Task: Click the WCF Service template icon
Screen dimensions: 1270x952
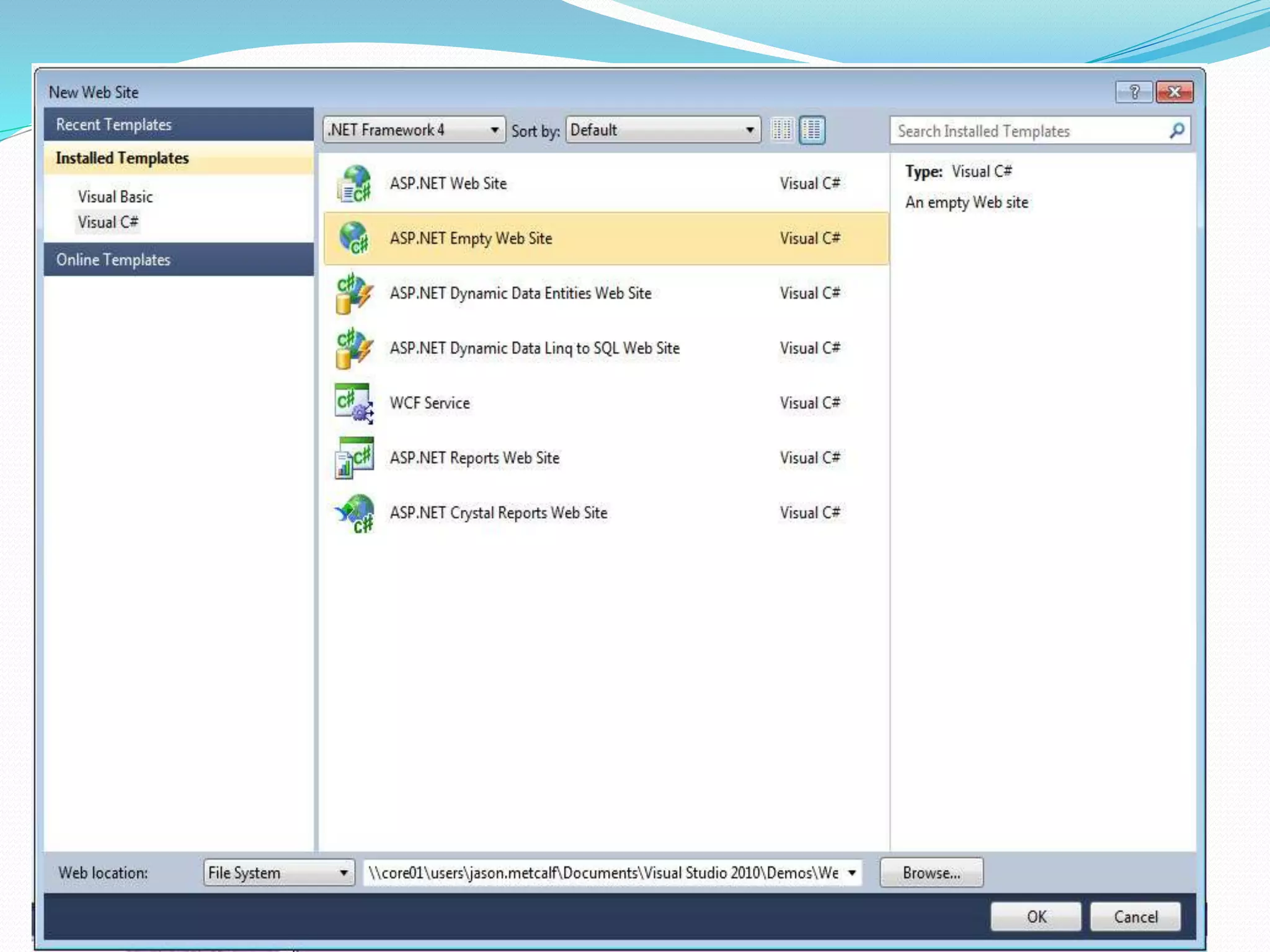Action: tap(354, 403)
